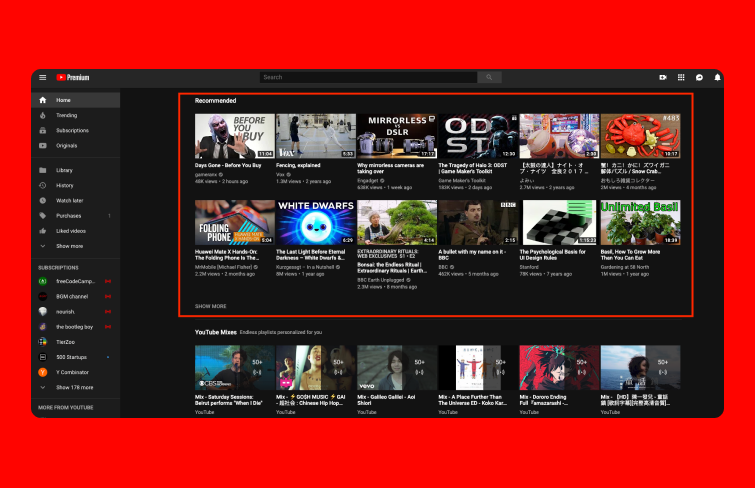Open the checkerboard UI design thumbnail
This screenshot has width=755, height=488.
click(x=560, y=223)
